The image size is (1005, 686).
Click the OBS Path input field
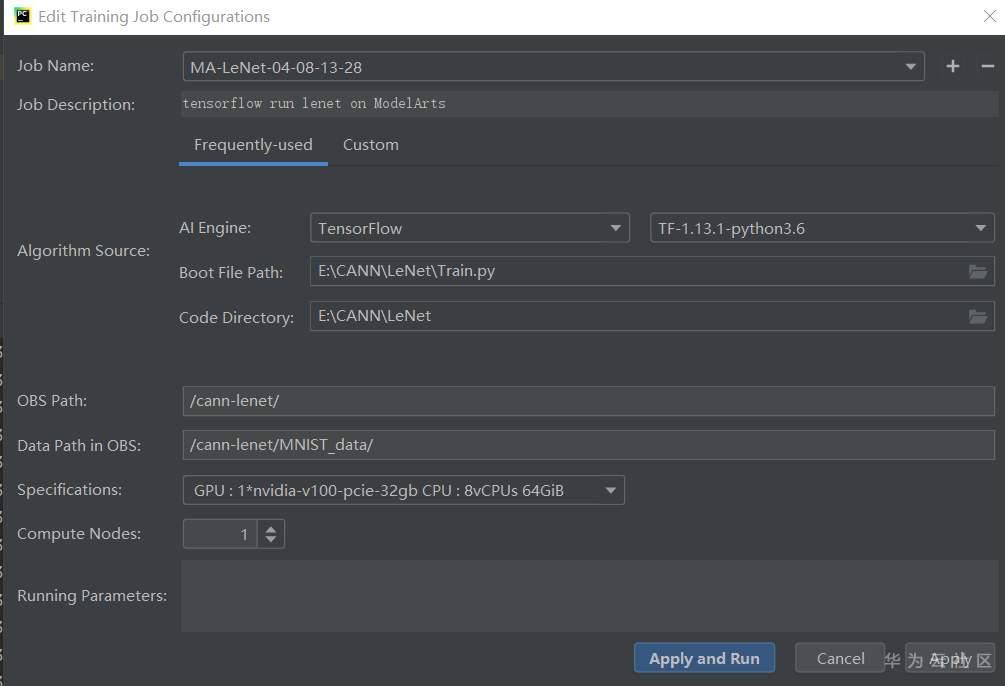pyautogui.click(x=588, y=401)
